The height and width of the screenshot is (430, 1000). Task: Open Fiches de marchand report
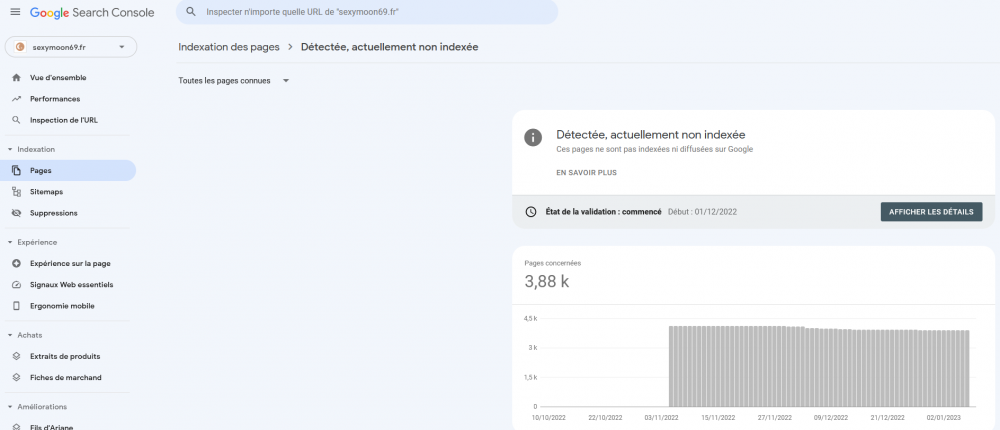(68, 378)
